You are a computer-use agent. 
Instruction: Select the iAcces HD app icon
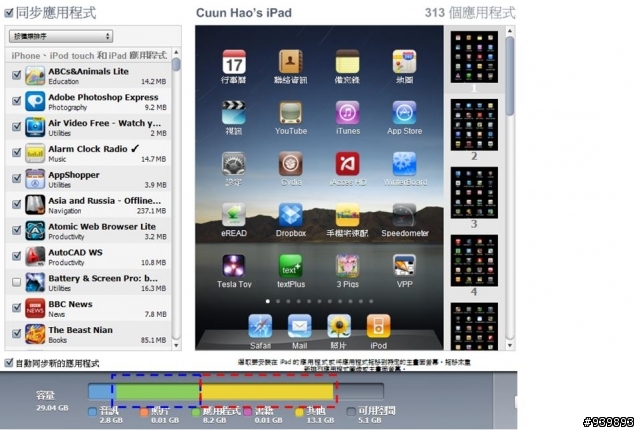click(347, 164)
